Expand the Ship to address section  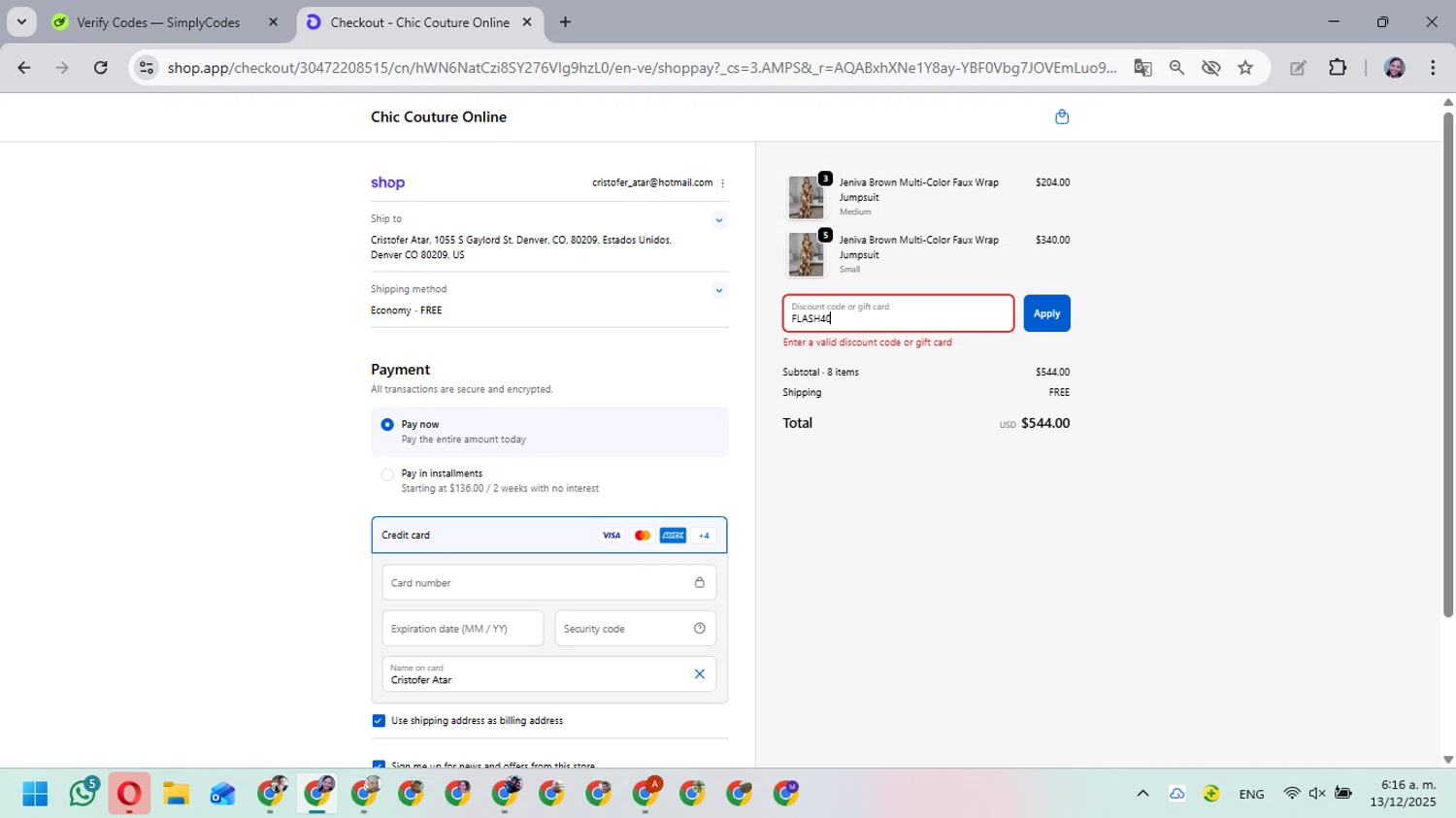click(719, 220)
